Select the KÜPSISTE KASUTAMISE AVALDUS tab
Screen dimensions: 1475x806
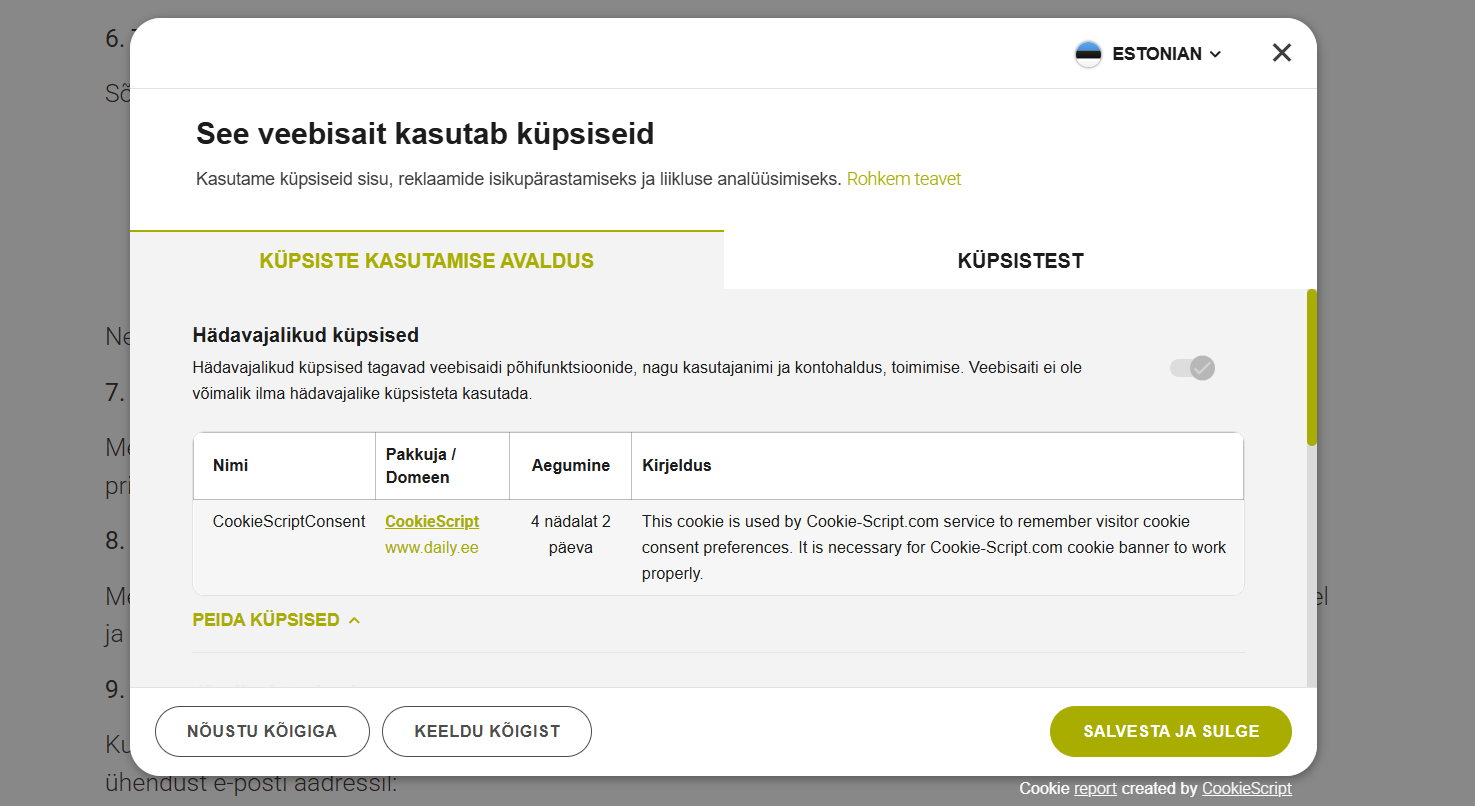pos(427,261)
